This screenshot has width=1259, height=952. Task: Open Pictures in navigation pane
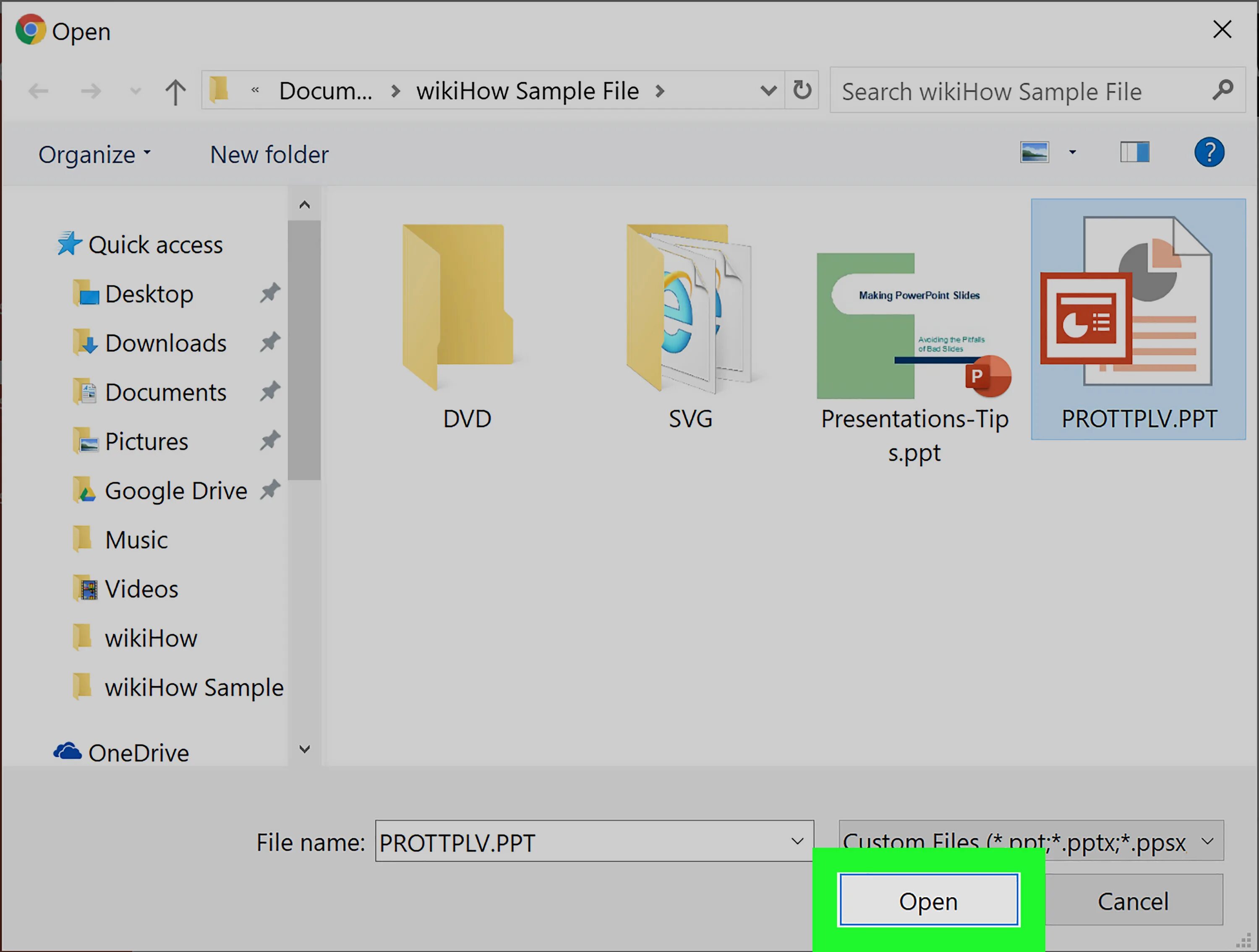pyautogui.click(x=146, y=441)
